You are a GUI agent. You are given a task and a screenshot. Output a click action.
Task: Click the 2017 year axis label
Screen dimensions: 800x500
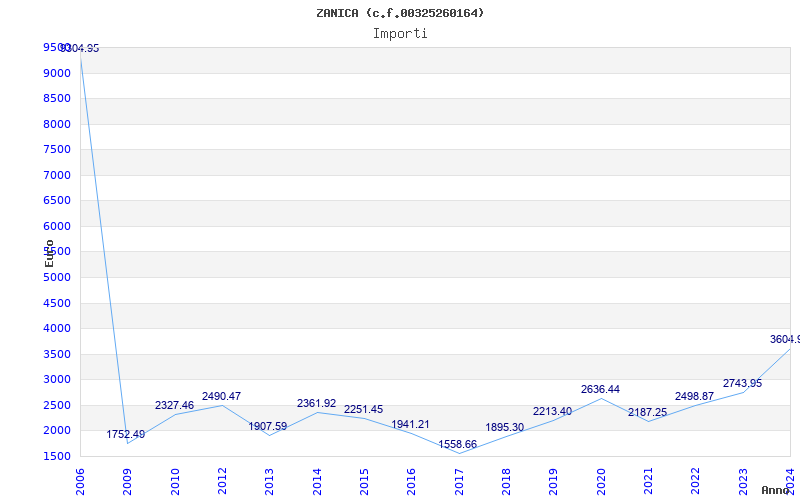point(459,482)
